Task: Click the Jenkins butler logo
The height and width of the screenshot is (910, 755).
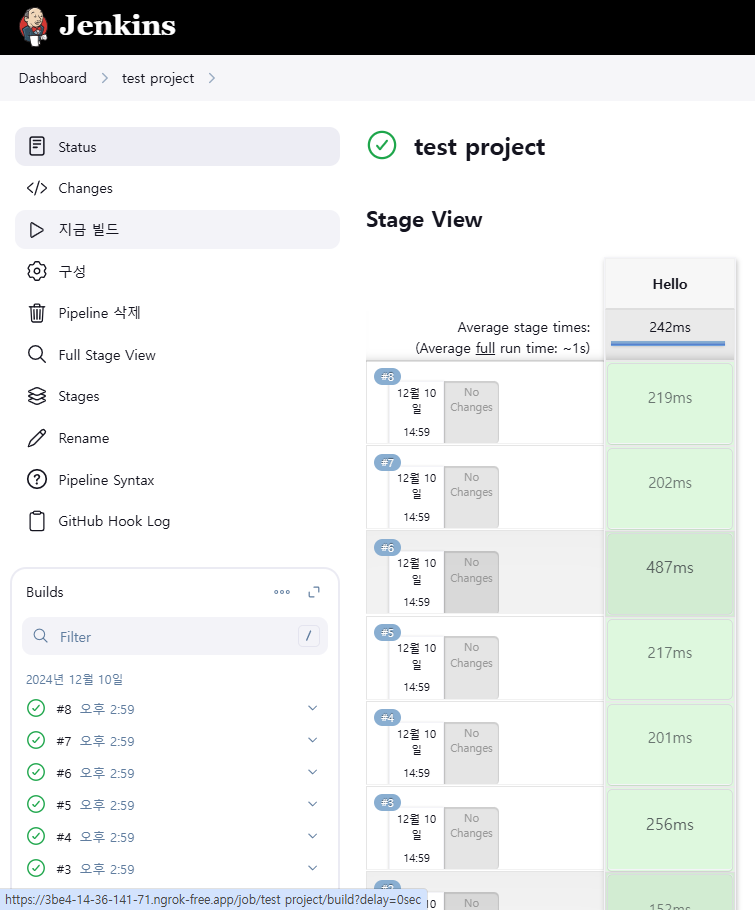Action: [33, 26]
